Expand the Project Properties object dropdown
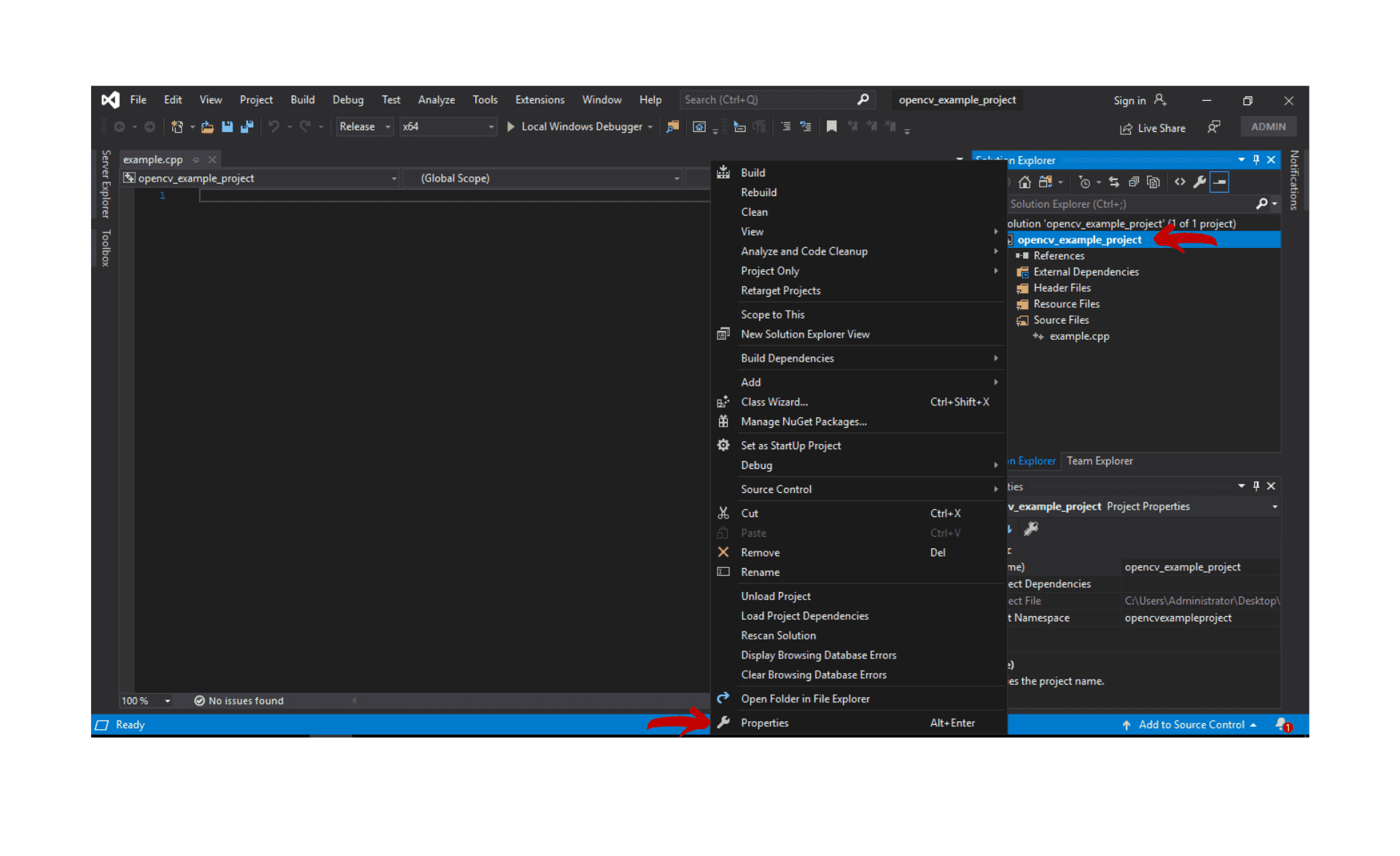This screenshot has width=1400, height=856. coord(1275,507)
